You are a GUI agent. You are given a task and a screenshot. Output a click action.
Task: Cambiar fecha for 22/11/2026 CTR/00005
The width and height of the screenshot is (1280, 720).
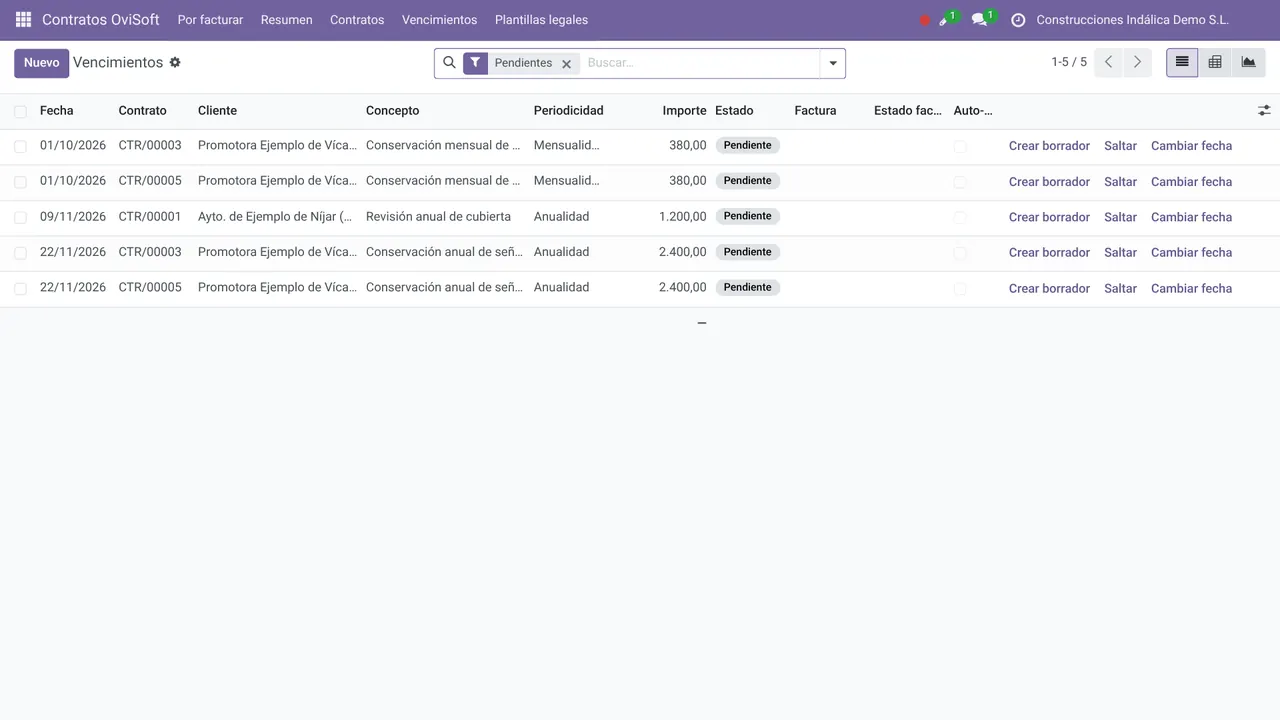[x=1191, y=288]
